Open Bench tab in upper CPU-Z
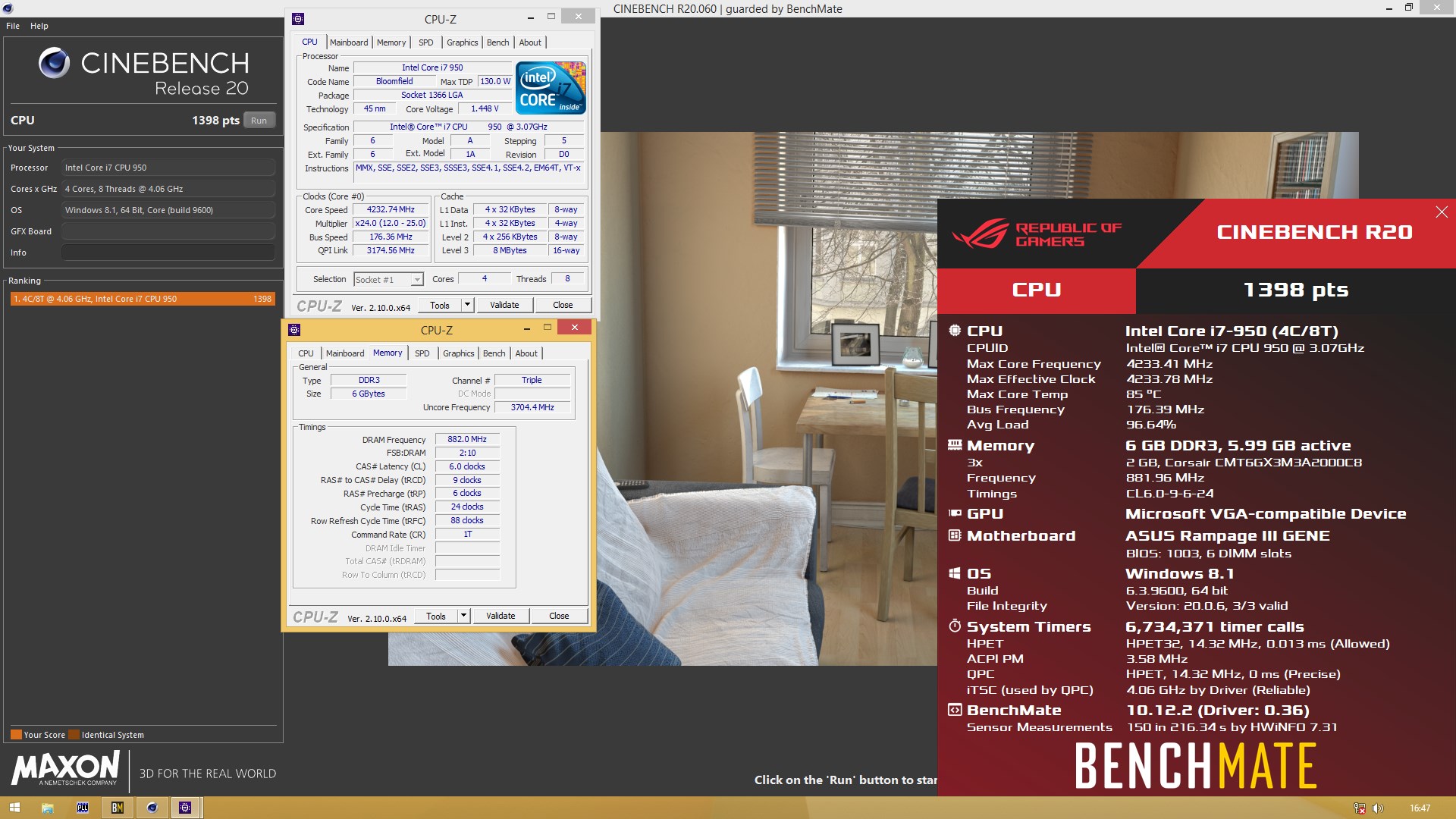1456x819 pixels. 497,42
